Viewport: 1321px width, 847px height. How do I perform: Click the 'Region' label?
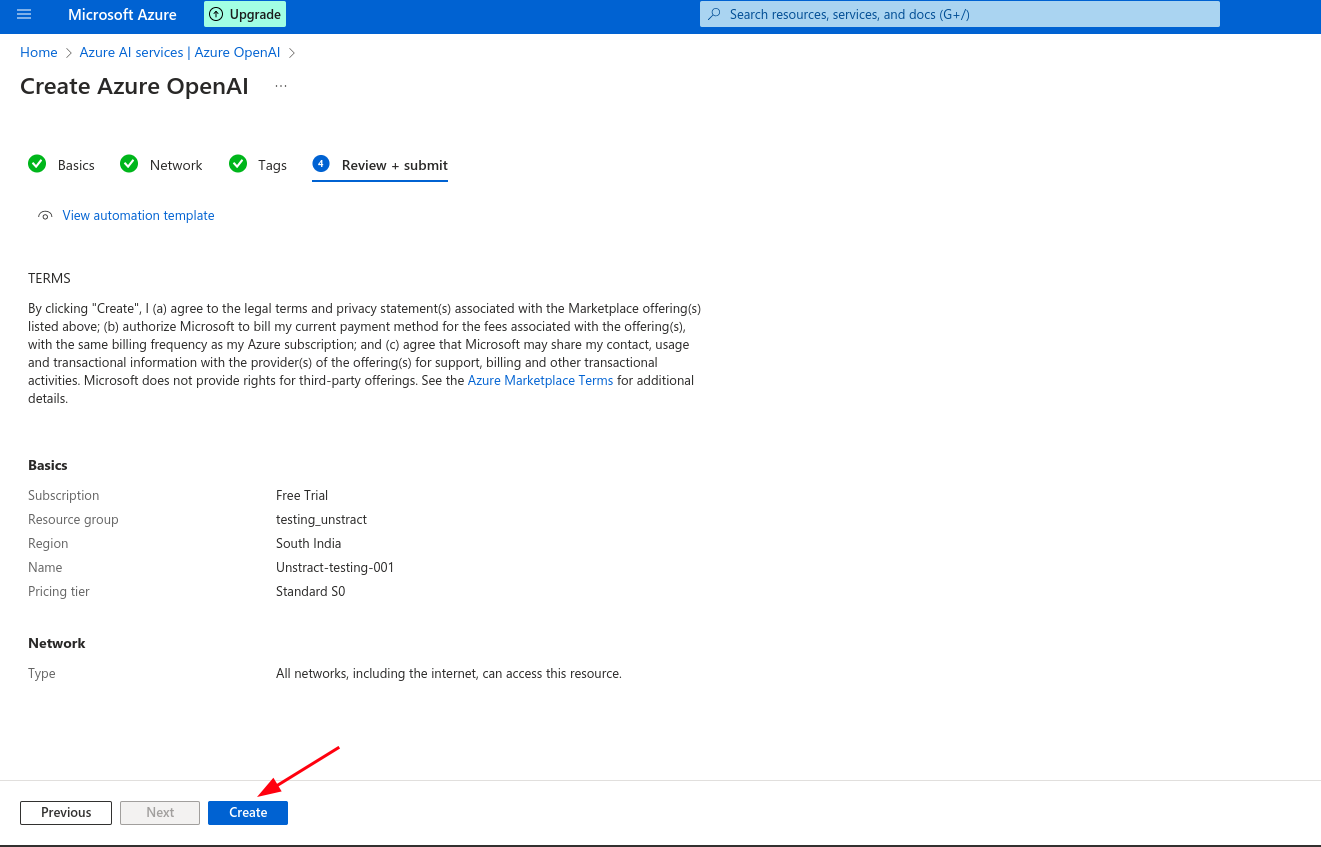pyautogui.click(x=48, y=543)
